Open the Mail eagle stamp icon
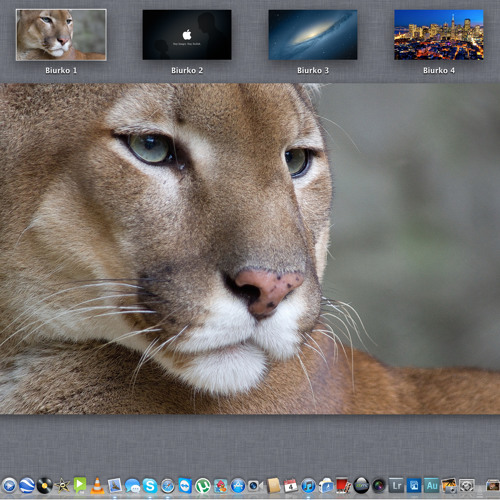This screenshot has height=500, width=500. [115, 485]
